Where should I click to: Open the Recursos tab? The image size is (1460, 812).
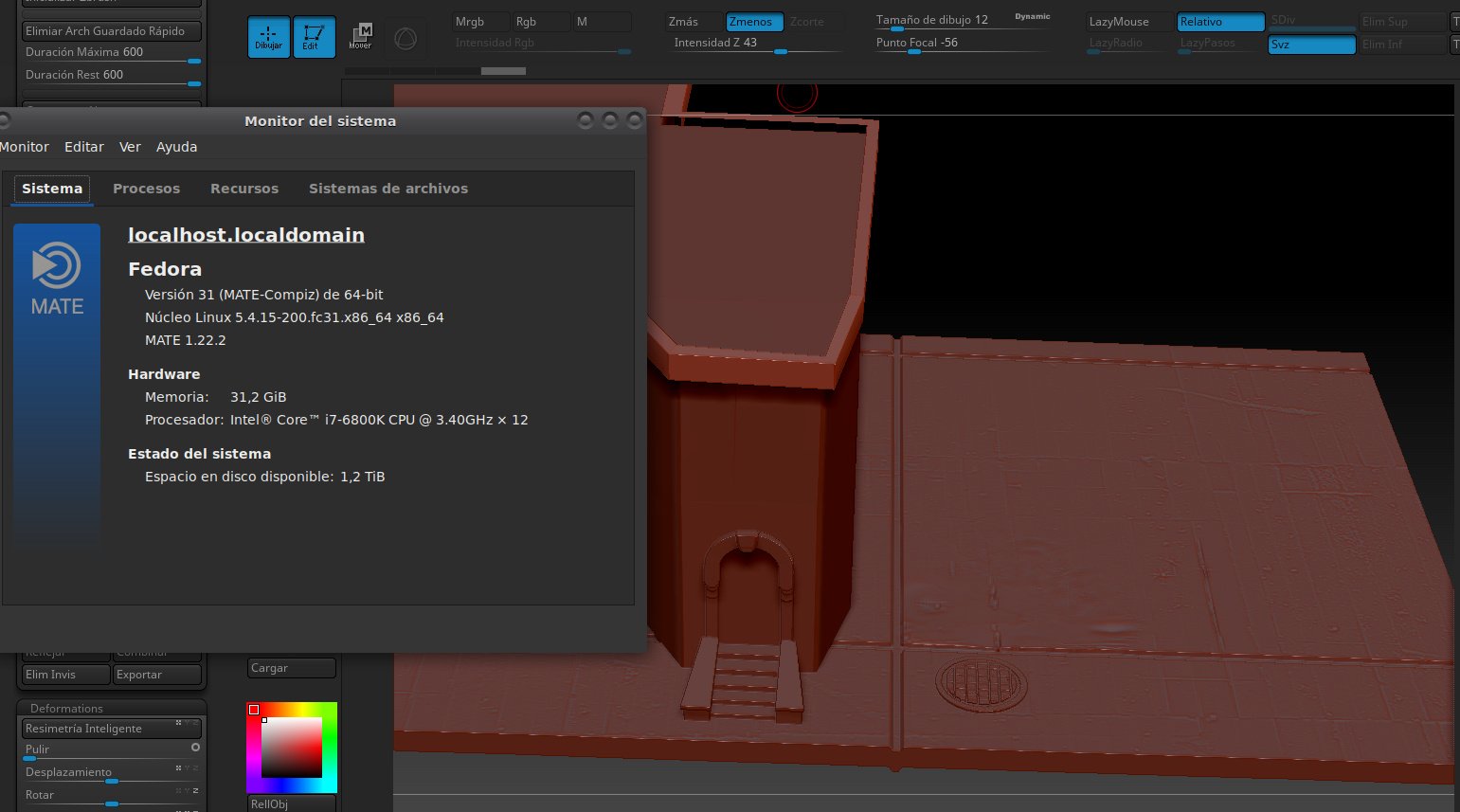pyautogui.click(x=244, y=189)
